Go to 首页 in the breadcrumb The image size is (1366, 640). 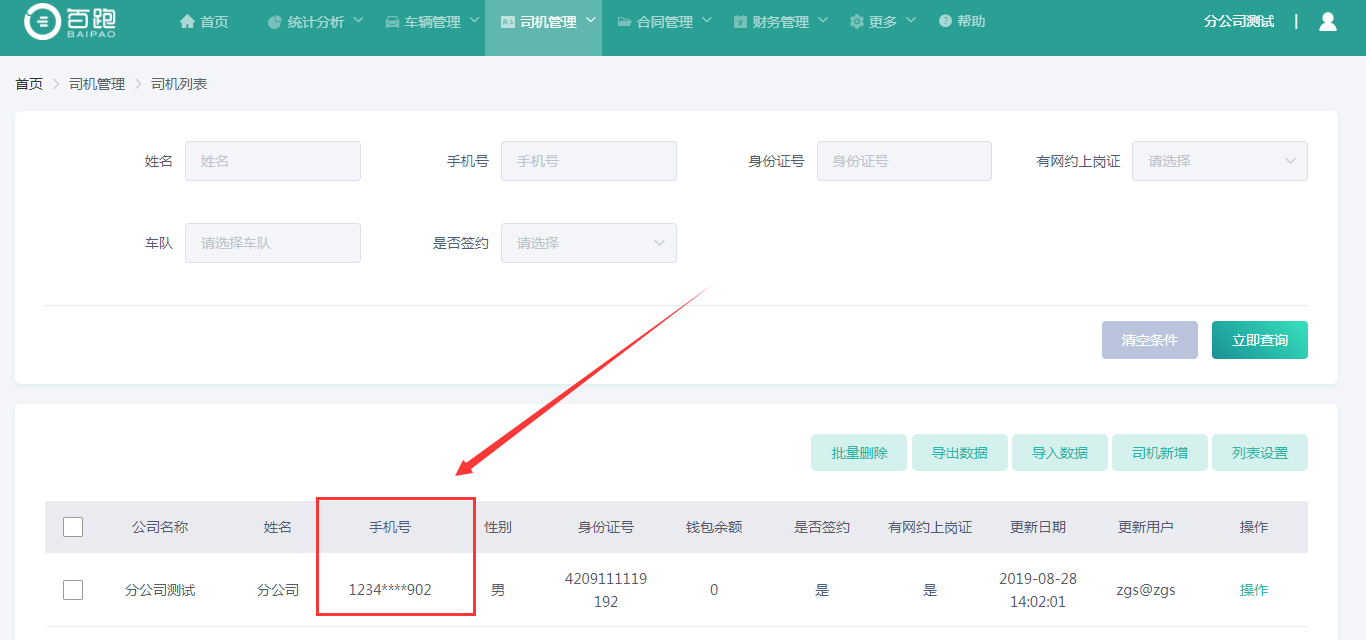point(29,84)
